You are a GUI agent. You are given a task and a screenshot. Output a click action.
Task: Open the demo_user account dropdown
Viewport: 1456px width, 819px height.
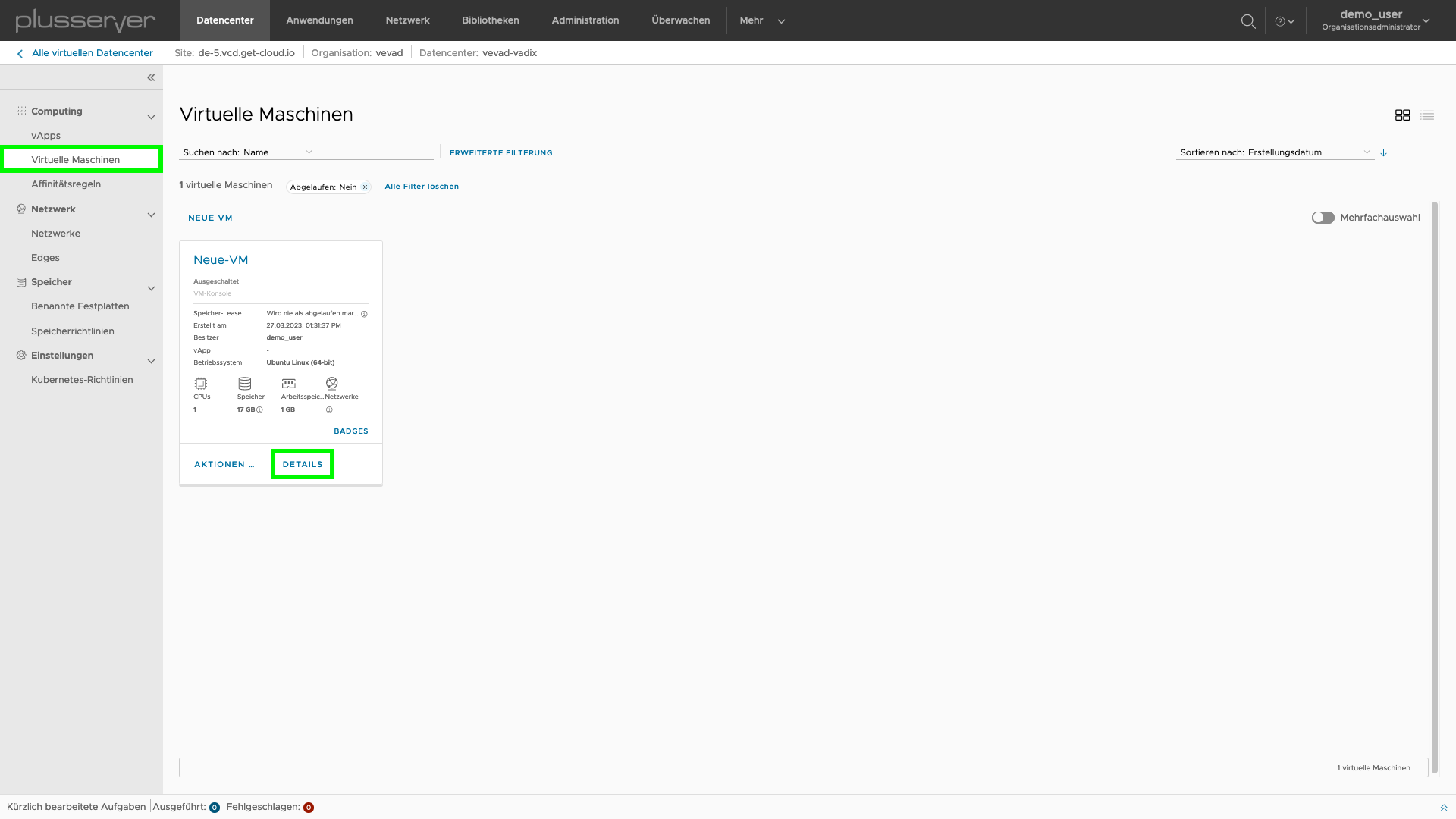[x=1376, y=20]
